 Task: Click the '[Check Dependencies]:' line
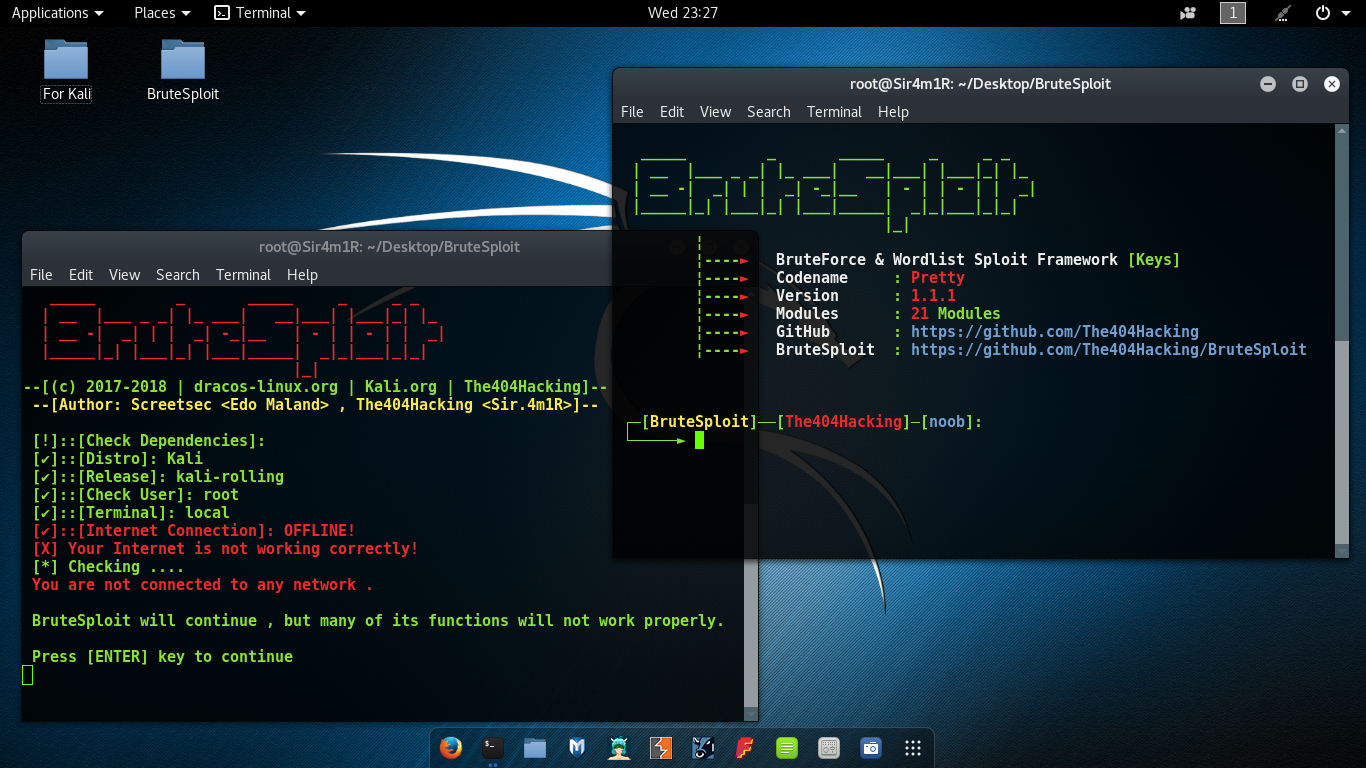coord(149,441)
